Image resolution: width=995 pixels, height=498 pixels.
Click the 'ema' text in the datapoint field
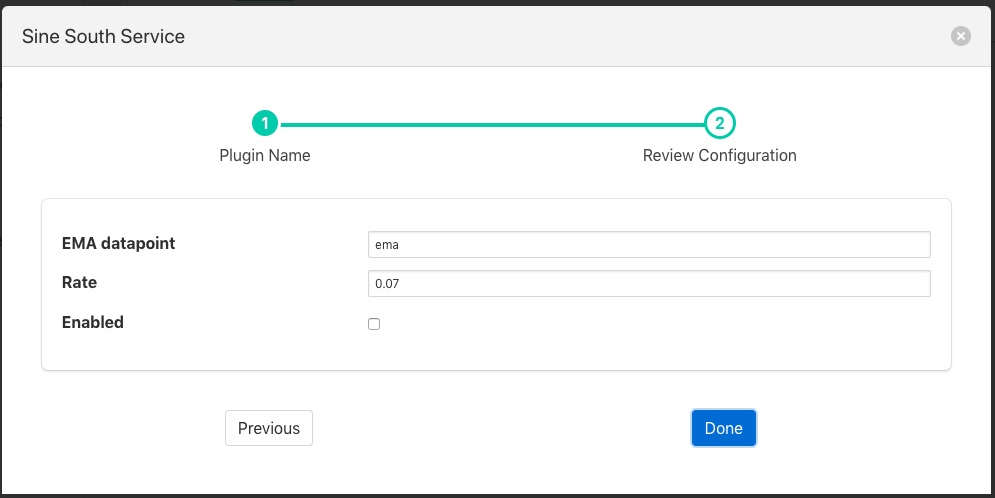point(386,245)
